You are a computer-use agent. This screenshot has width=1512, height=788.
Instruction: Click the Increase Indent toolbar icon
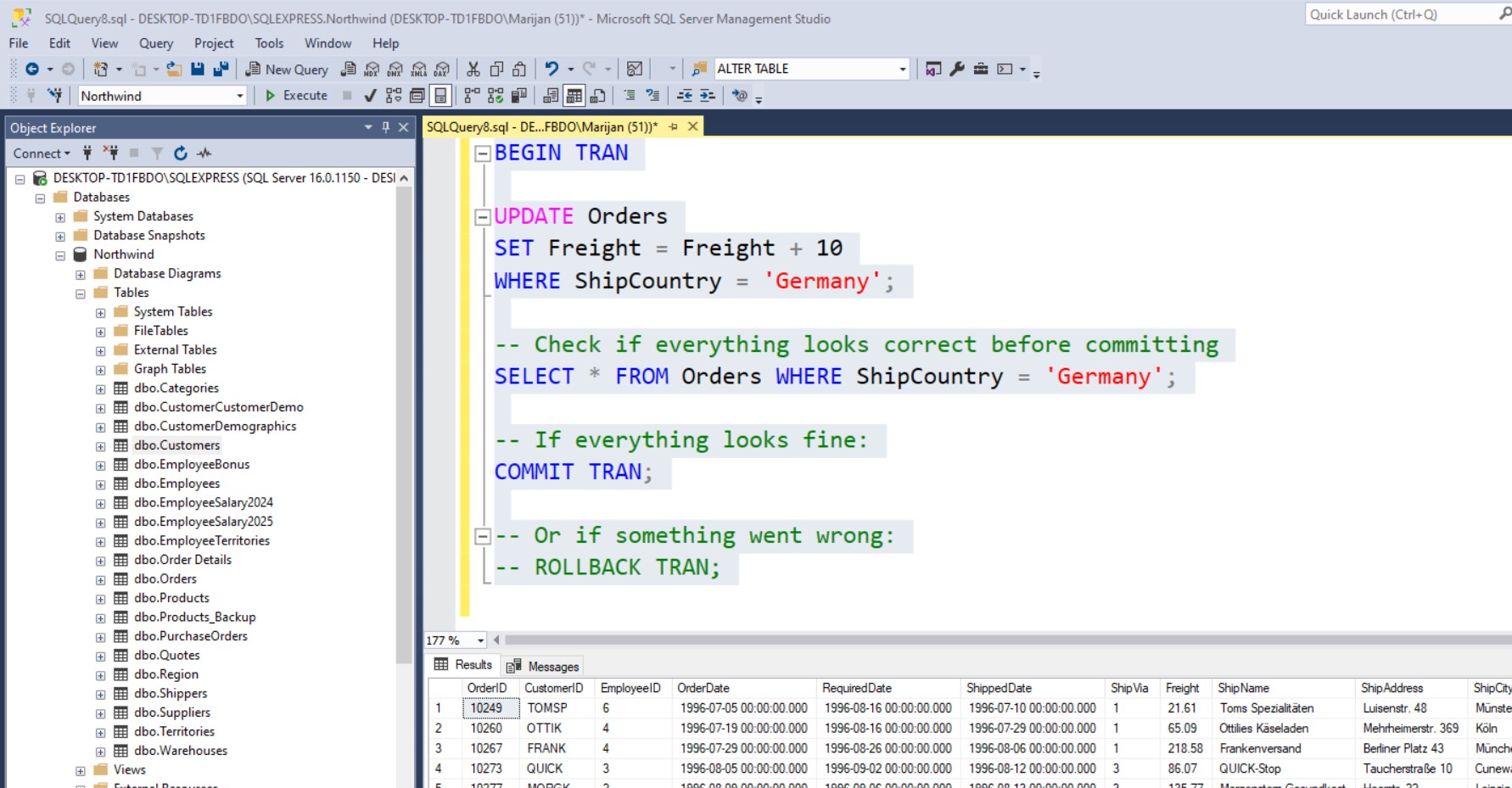tap(707, 96)
